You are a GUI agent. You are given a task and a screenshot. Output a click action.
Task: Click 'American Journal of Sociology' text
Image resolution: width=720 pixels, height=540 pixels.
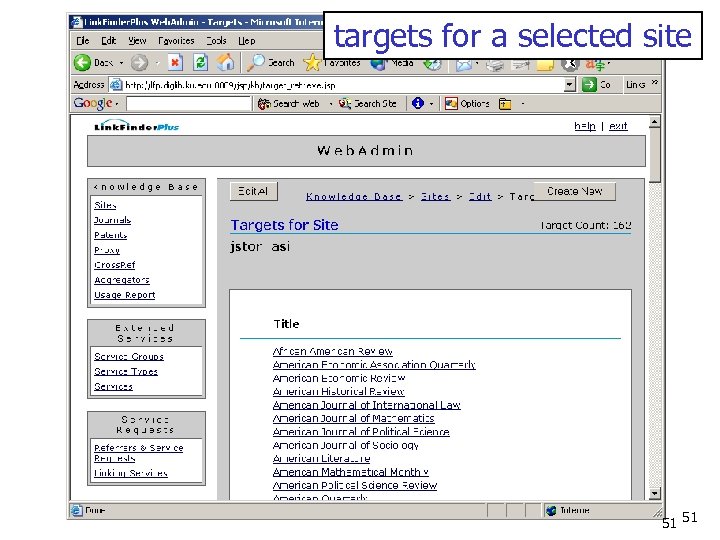coord(346,445)
